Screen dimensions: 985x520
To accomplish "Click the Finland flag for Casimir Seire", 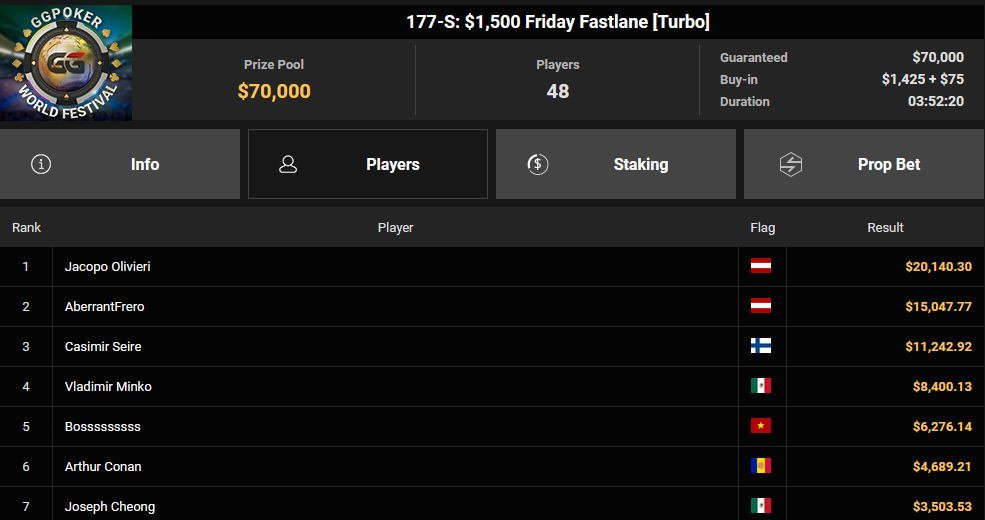I will [761, 346].
